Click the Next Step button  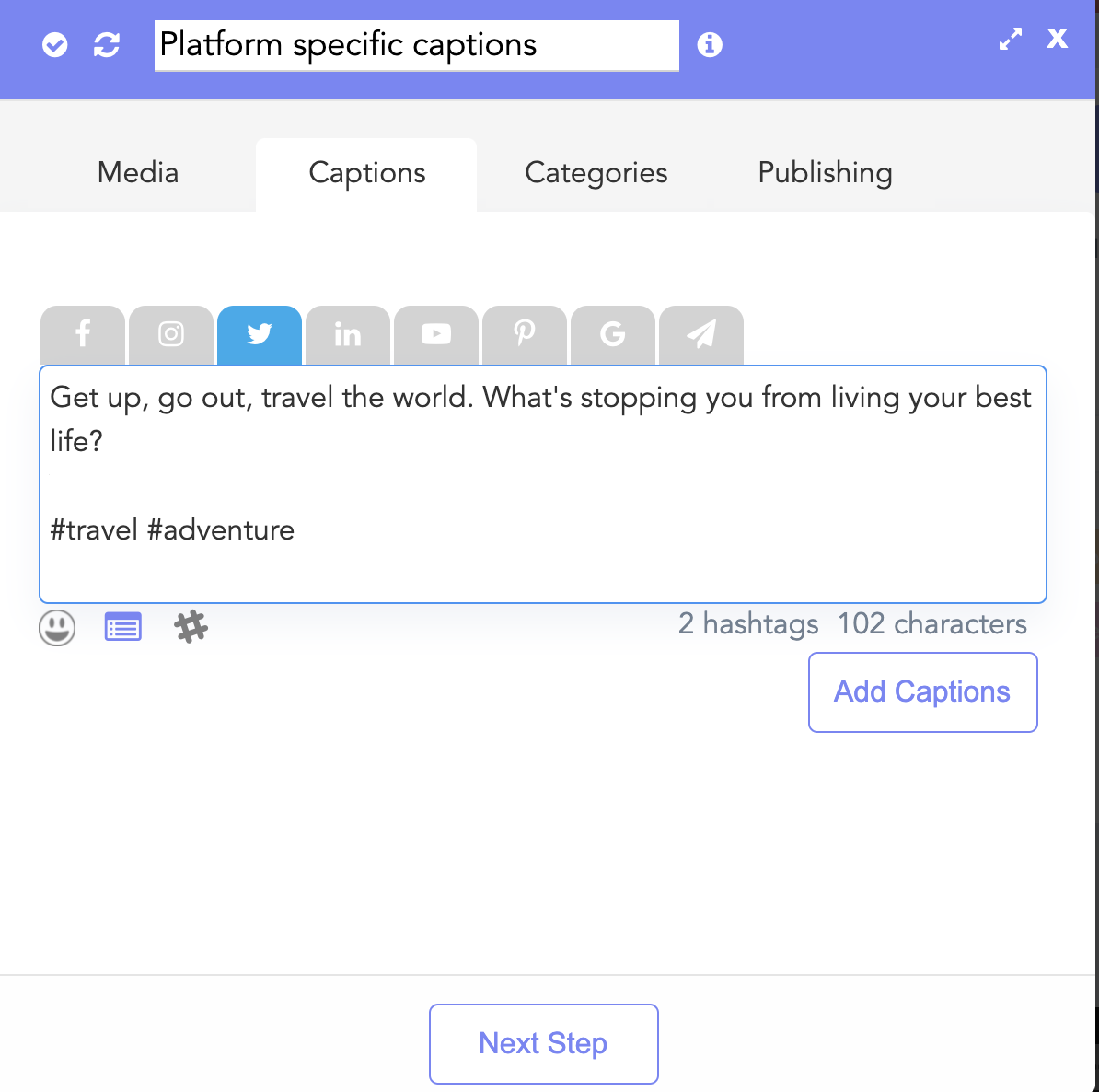(543, 1043)
